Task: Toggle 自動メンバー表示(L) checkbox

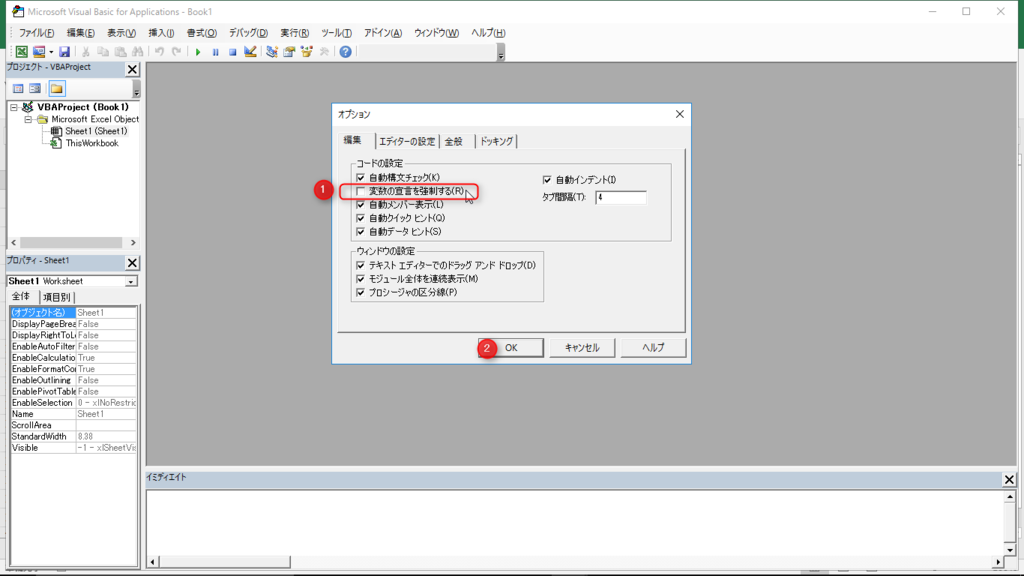Action: click(360, 205)
